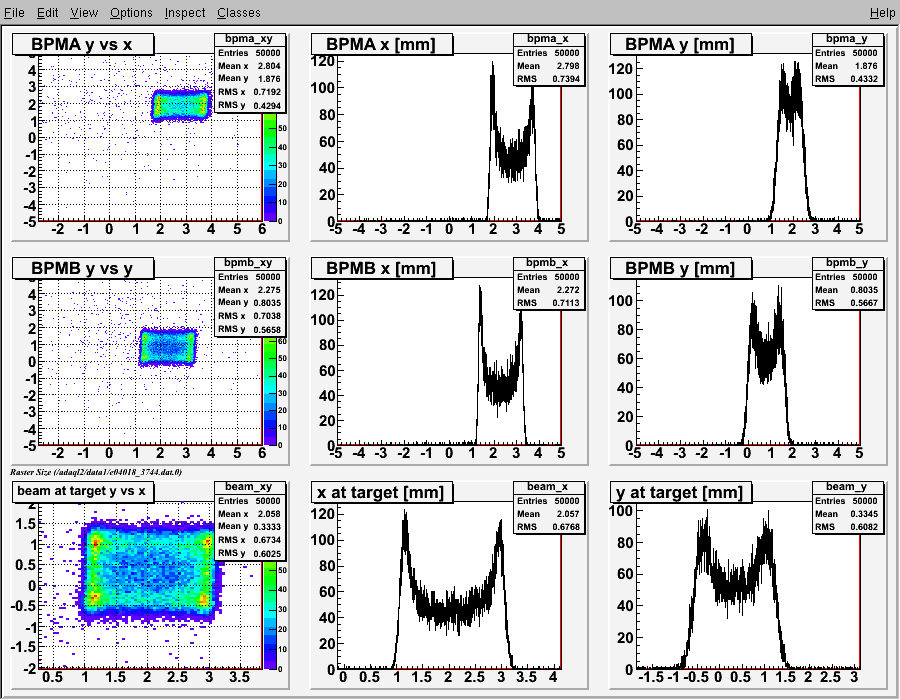Click "Mean 0.8035" in the bpmb_y box
This screenshot has width=900, height=700.
click(847, 290)
